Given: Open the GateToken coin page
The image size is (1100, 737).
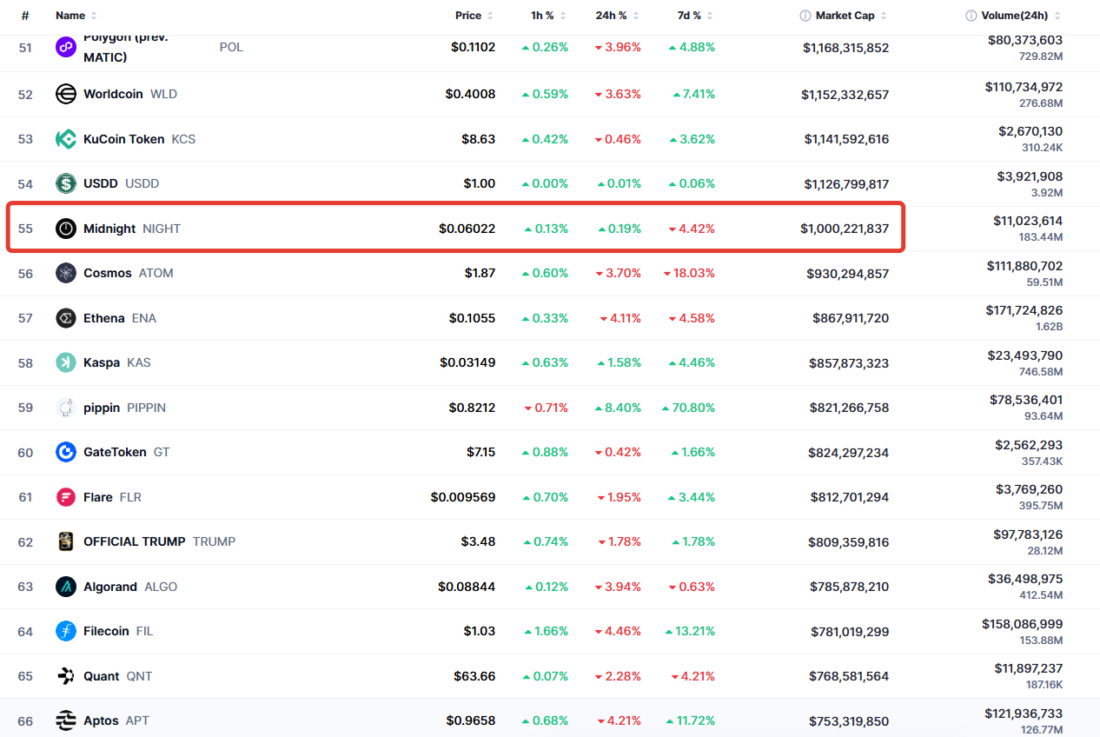Looking at the screenshot, I should pyautogui.click(x=115, y=452).
